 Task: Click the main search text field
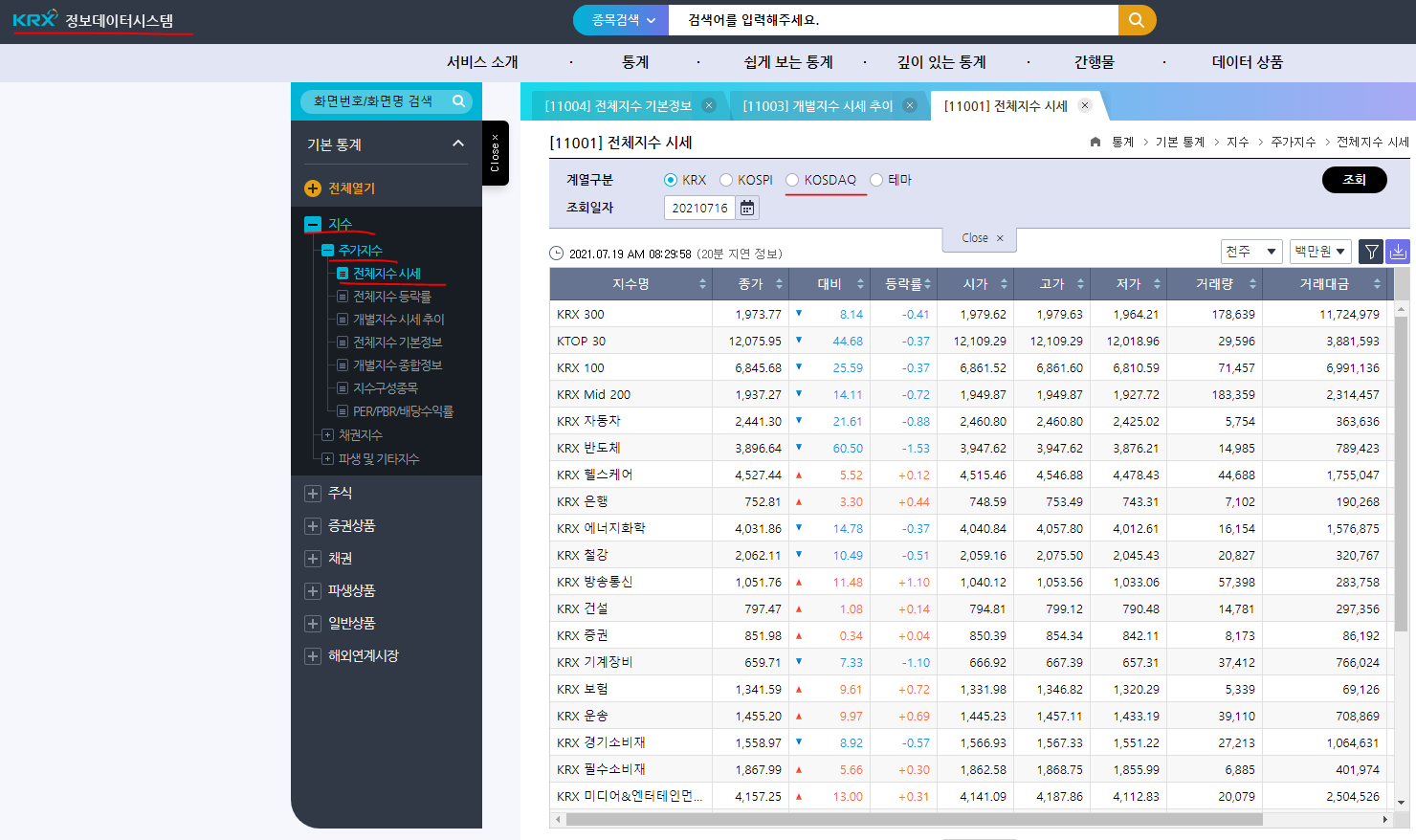pos(894,20)
